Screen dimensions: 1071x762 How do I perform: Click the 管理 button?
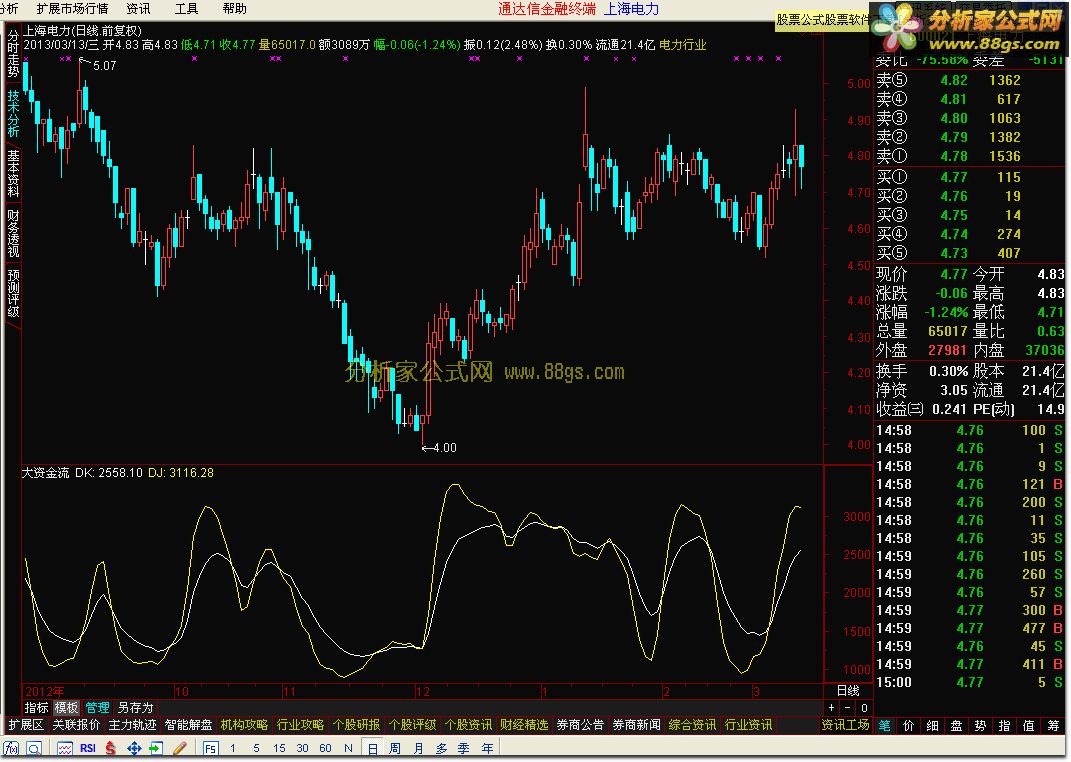[x=97, y=708]
